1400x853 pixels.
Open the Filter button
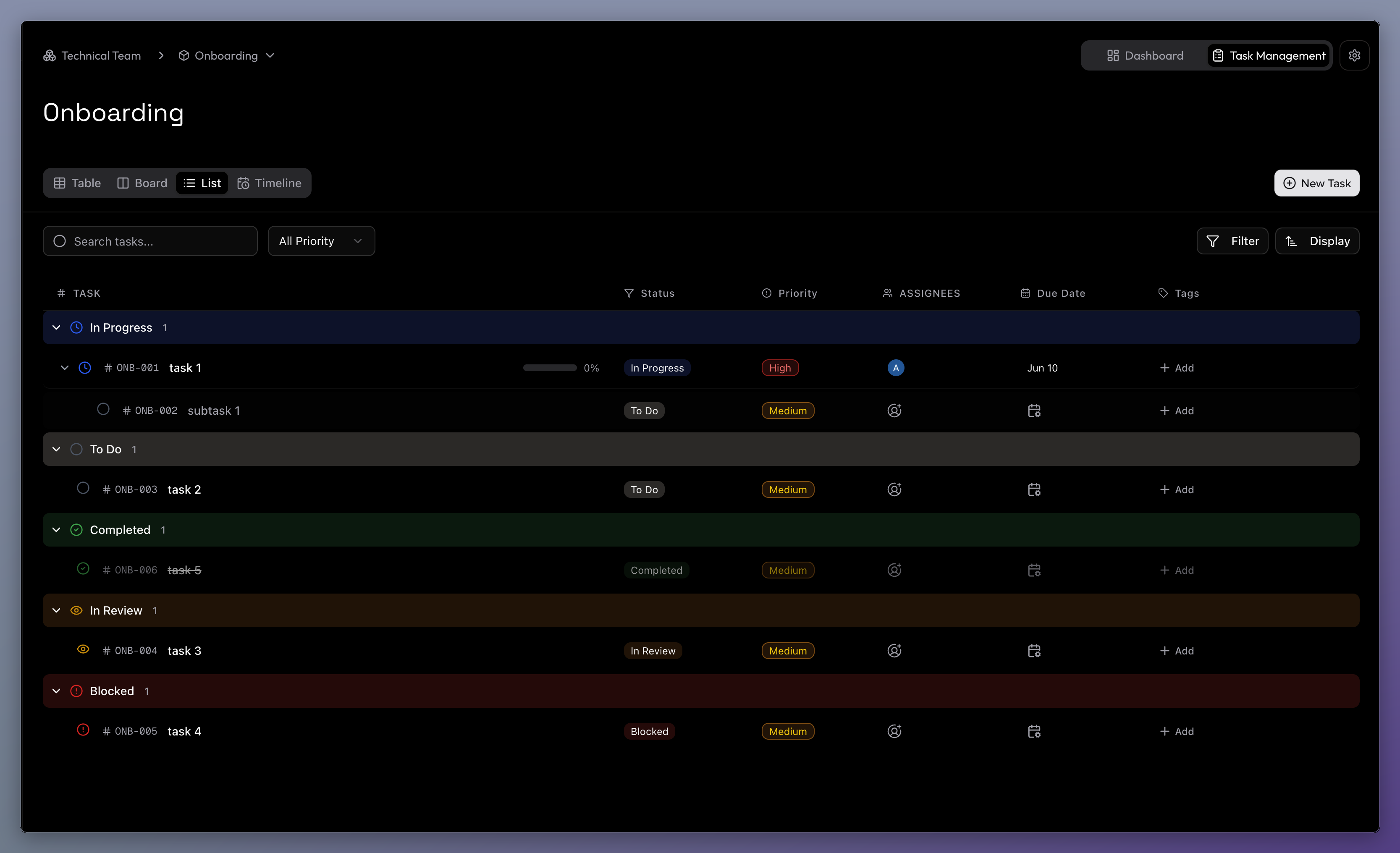(1232, 241)
